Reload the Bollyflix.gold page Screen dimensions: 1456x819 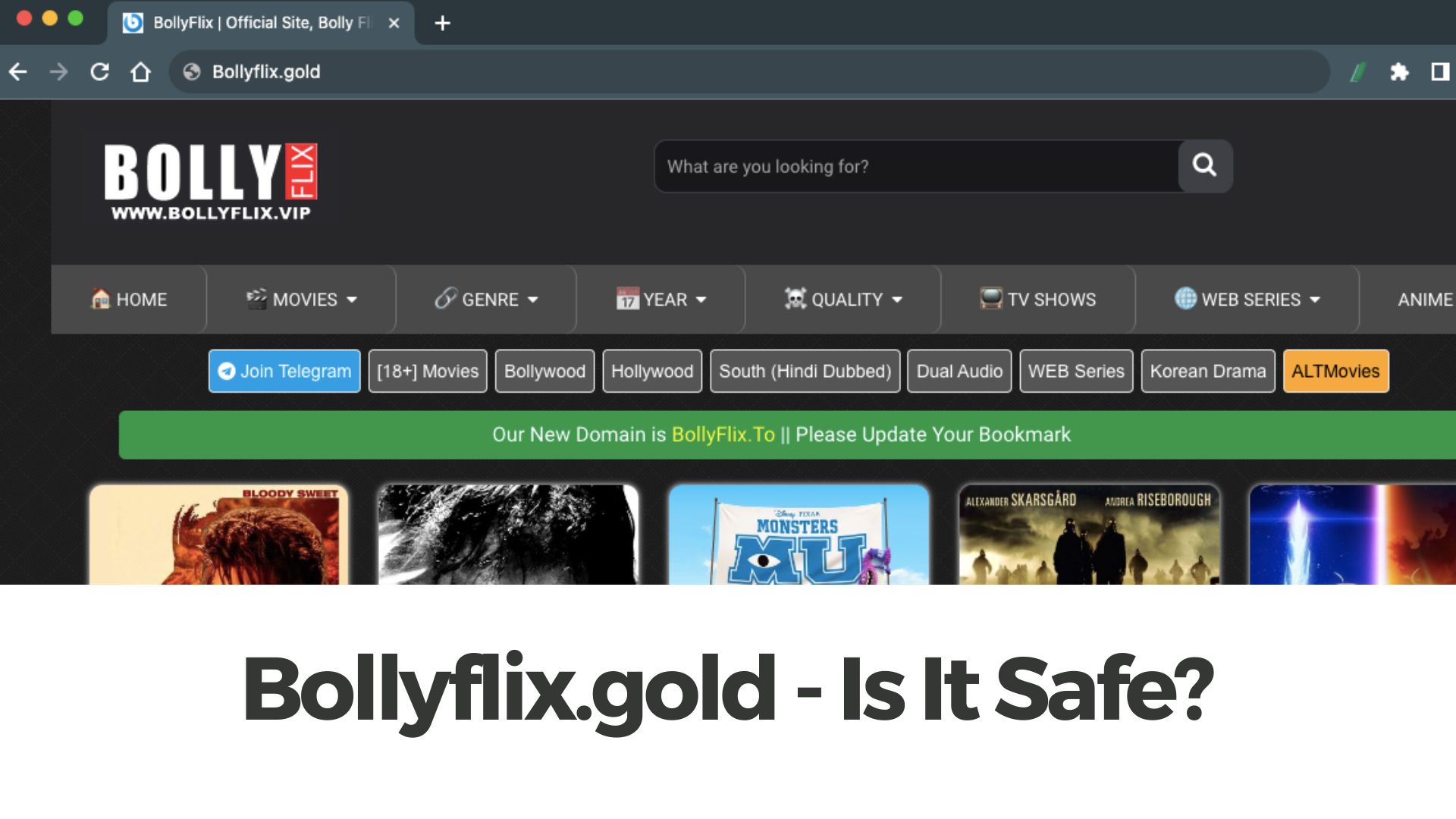[x=99, y=72]
